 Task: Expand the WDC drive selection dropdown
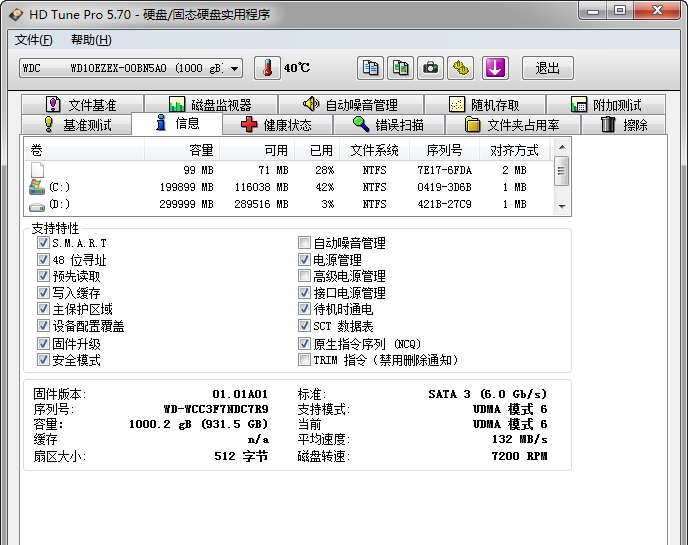234,68
